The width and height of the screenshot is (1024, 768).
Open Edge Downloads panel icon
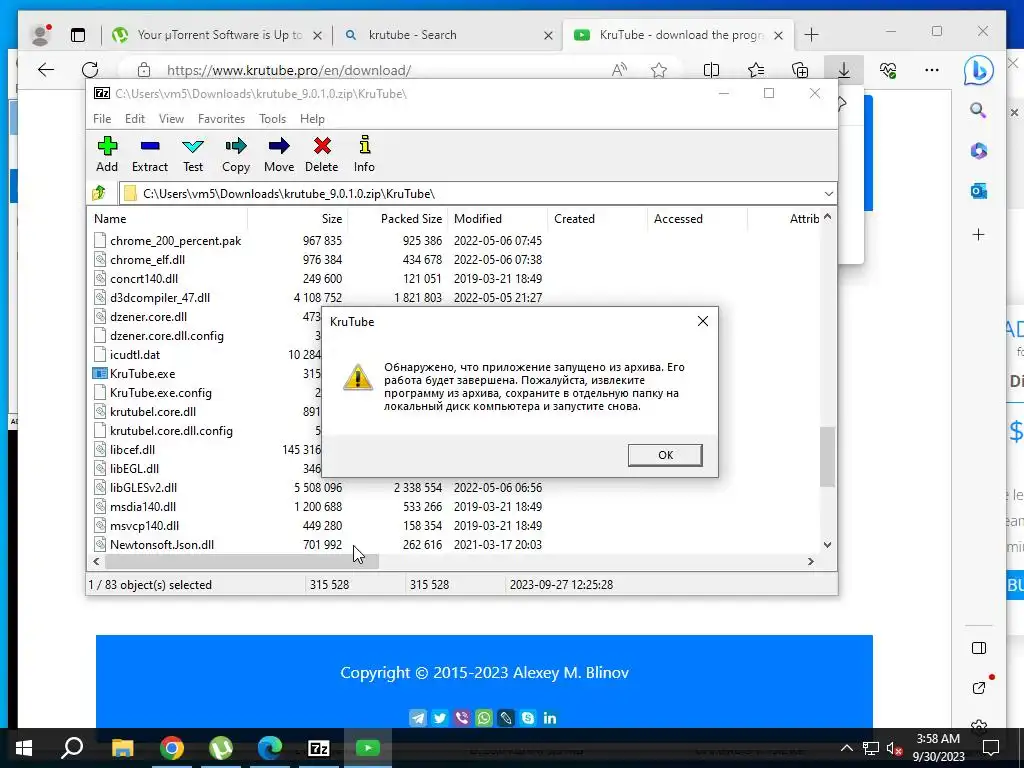coord(844,70)
